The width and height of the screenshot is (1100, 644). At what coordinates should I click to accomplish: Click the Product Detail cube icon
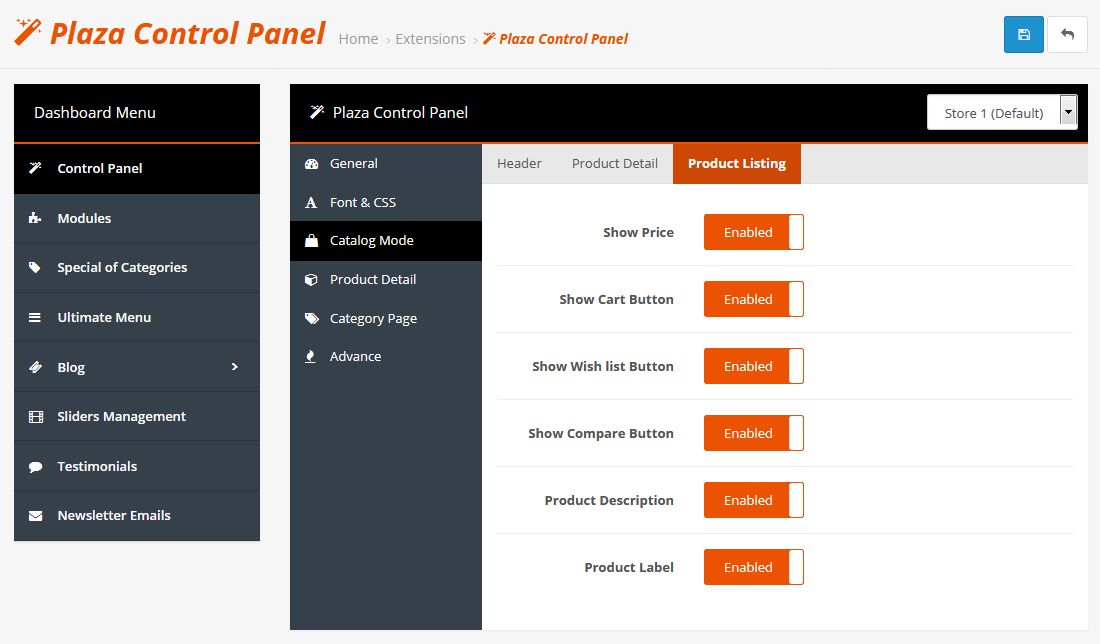[x=311, y=280]
